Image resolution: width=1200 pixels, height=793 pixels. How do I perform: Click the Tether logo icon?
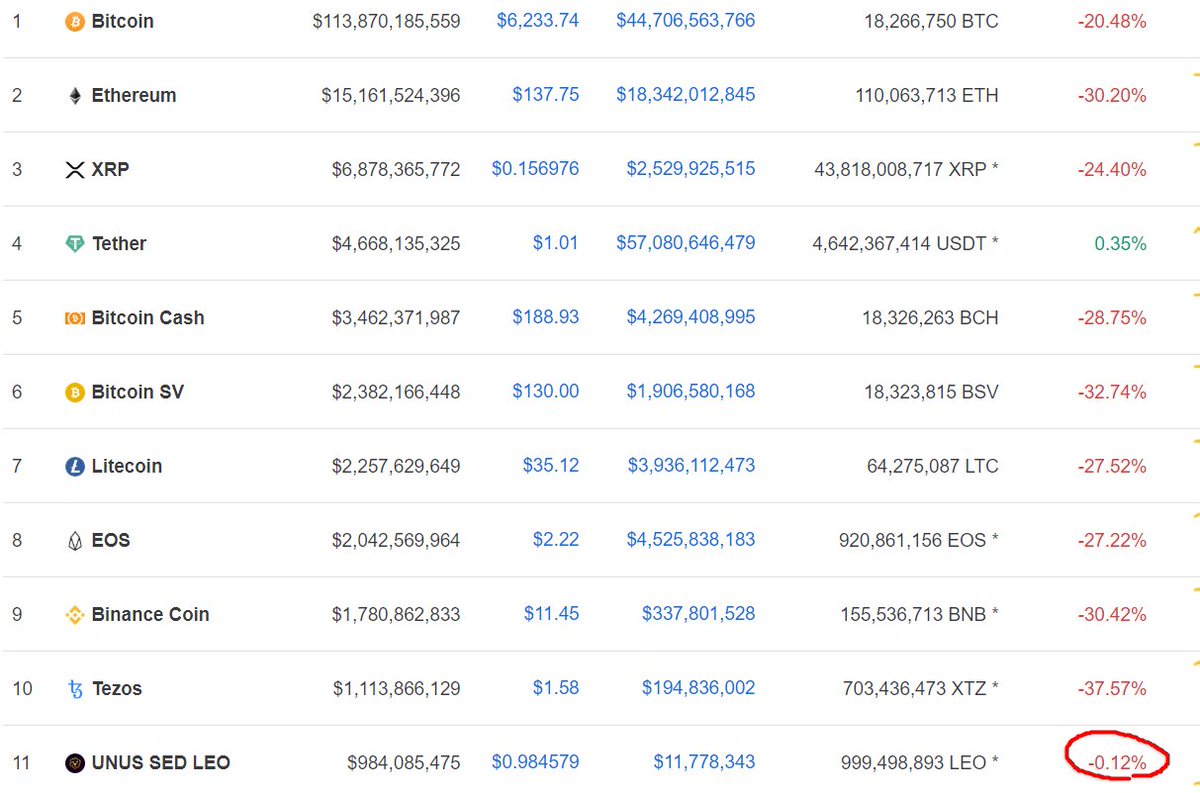(x=74, y=244)
